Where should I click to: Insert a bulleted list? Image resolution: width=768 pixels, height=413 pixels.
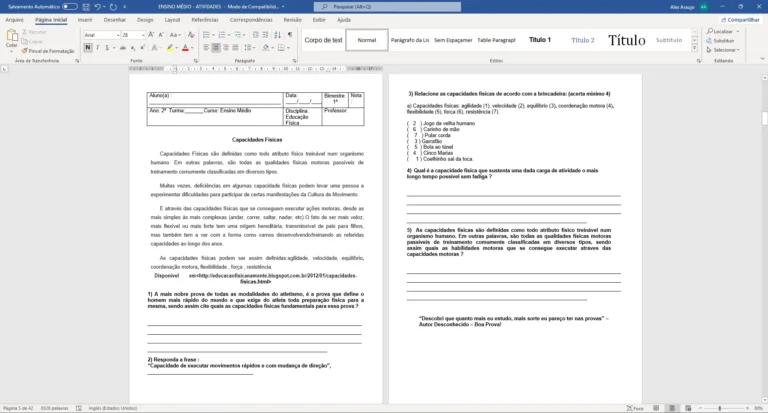click(206, 35)
